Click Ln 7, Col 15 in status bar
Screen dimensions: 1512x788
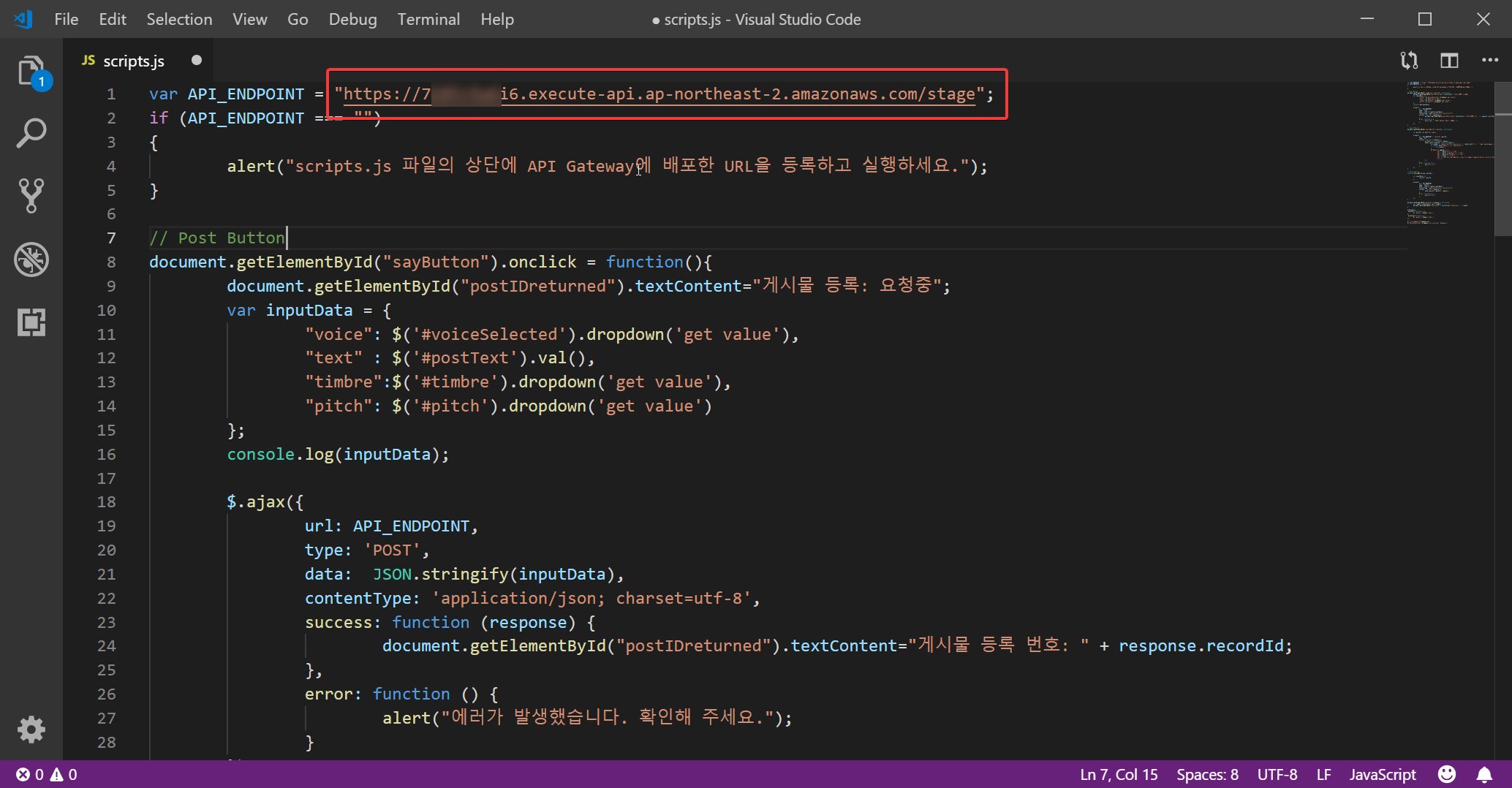point(1119,774)
